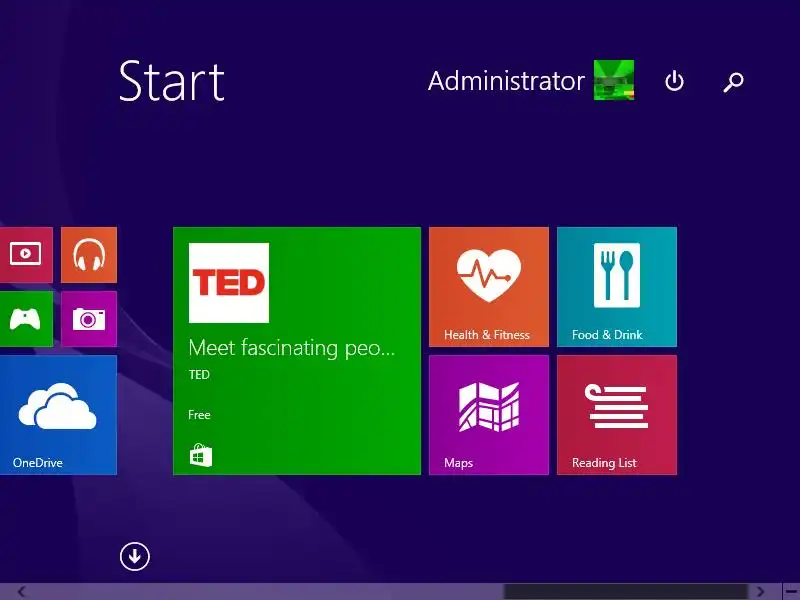Screen dimensions: 800x600
Task: Open the Reading List tile
Action: click(617, 415)
